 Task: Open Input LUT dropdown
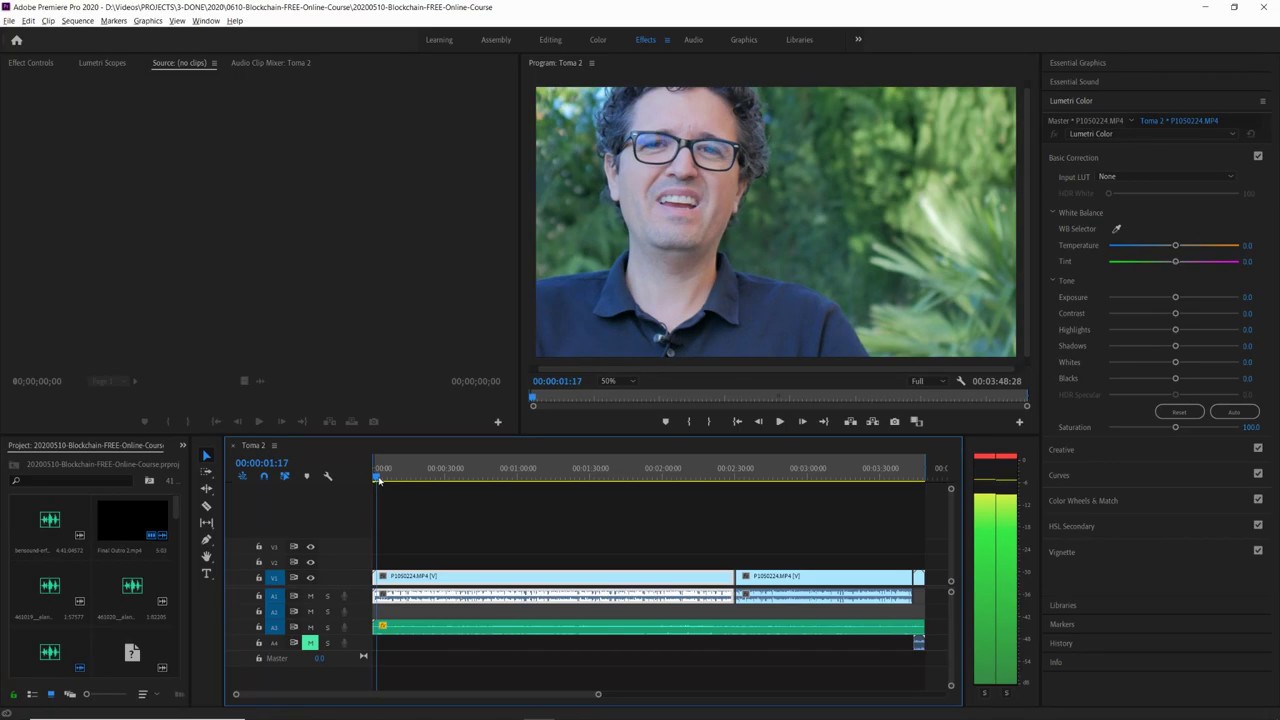coord(1166,177)
